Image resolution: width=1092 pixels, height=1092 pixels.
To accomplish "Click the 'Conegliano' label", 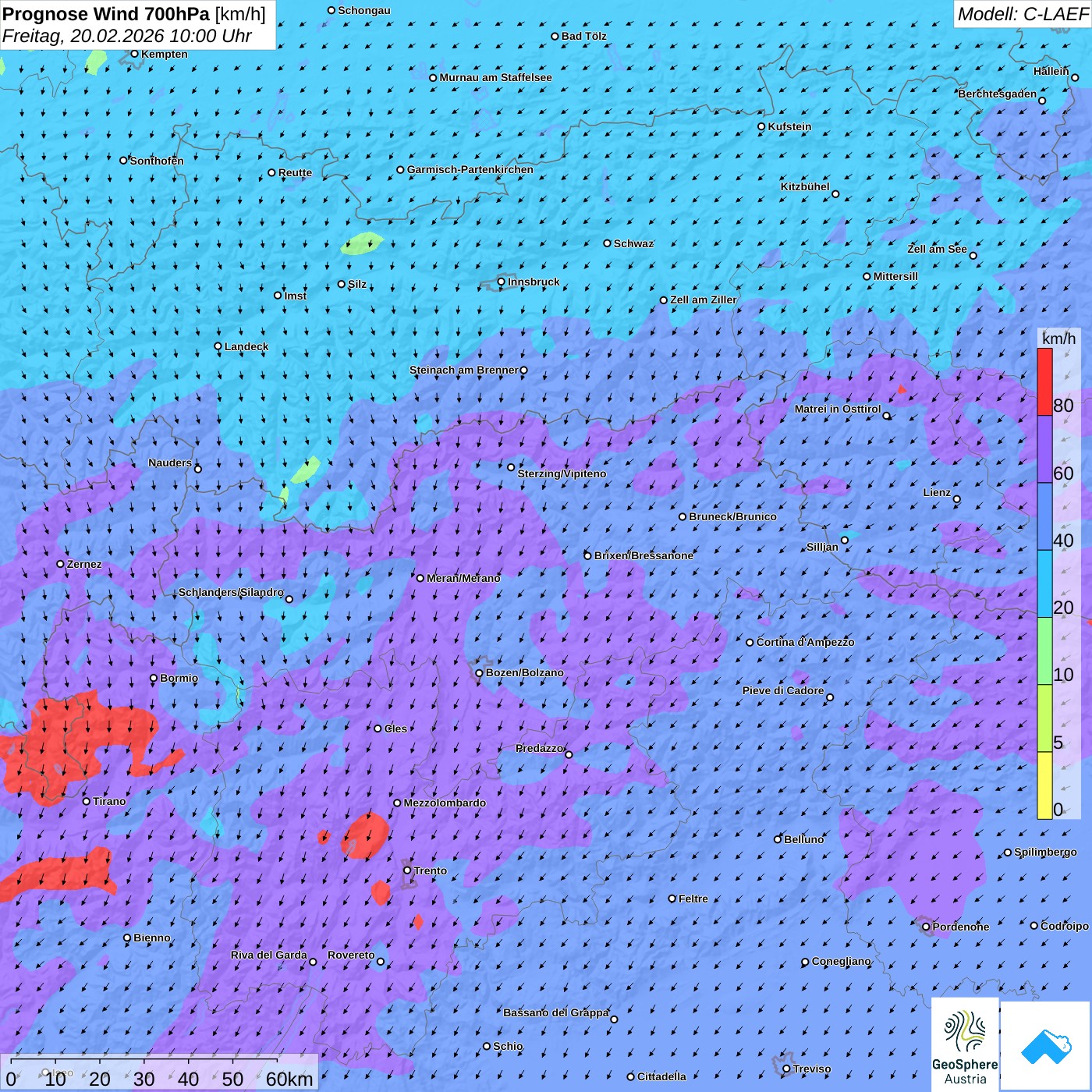I will [841, 961].
